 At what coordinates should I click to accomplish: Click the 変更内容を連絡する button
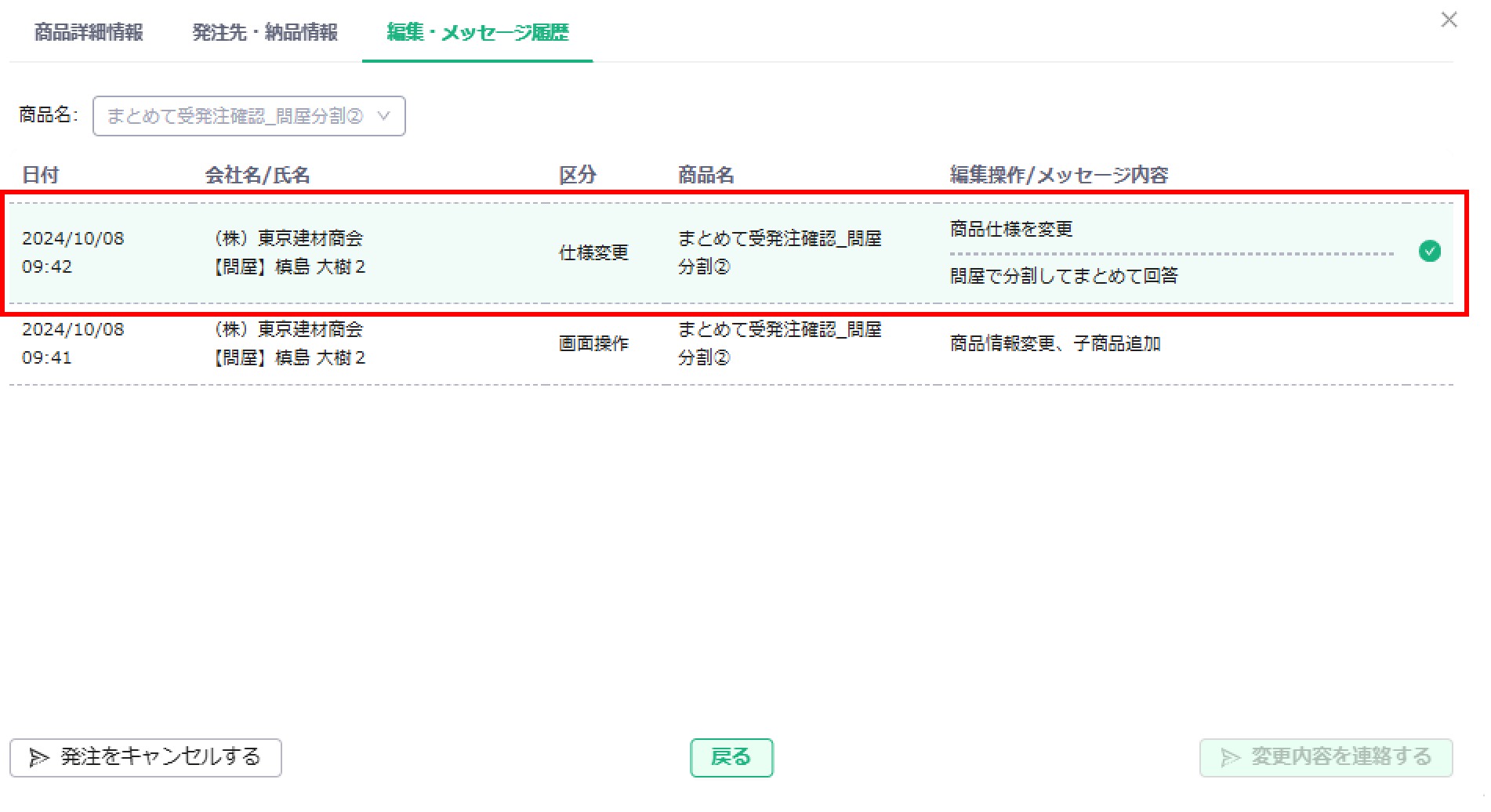click(1326, 757)
